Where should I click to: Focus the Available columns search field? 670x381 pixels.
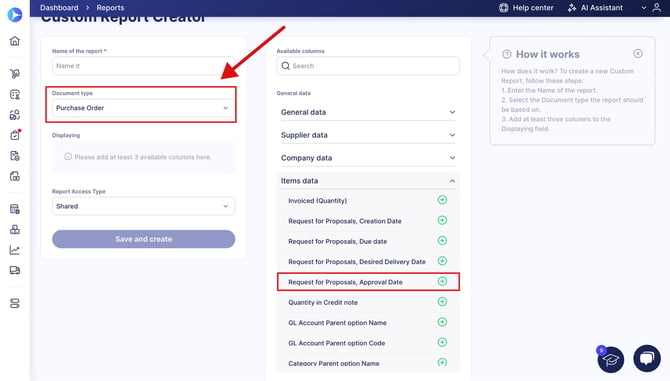(368, 66)
